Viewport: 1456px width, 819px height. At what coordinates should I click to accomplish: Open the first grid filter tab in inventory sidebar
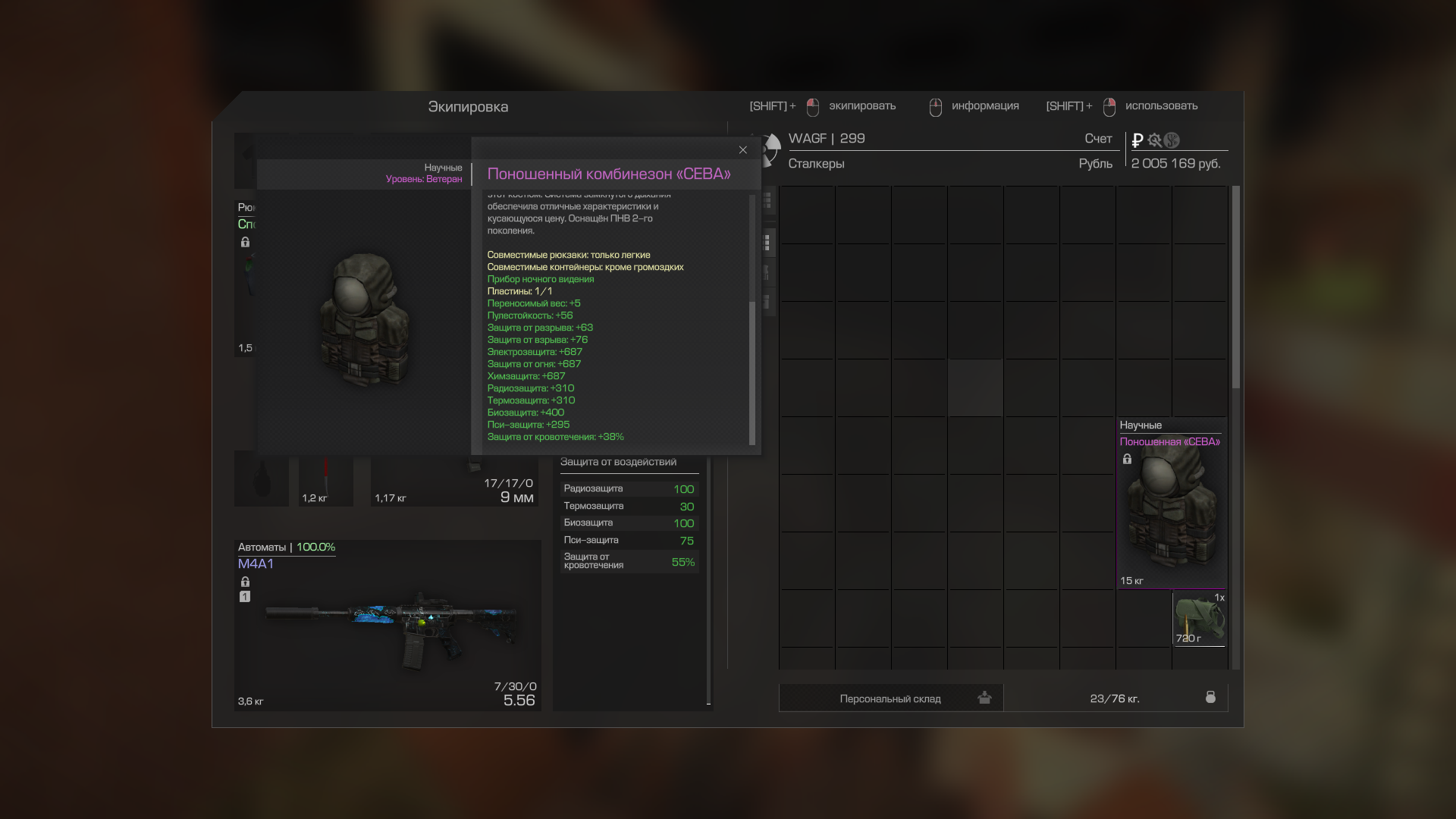(x=767, y=201)
